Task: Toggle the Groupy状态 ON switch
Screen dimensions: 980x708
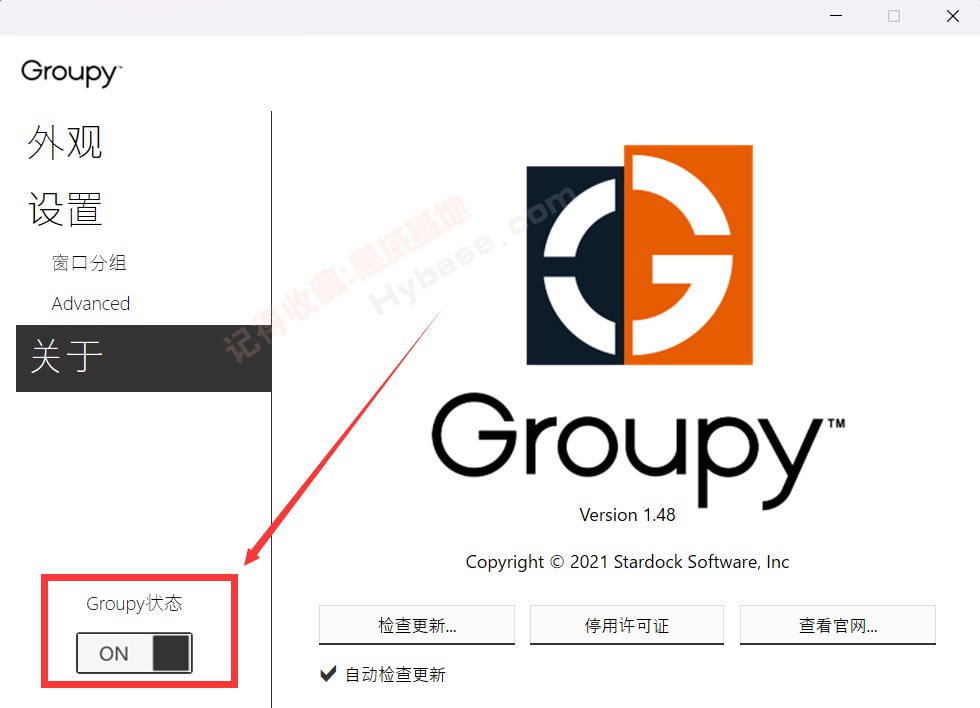Action: pos(134,653)
